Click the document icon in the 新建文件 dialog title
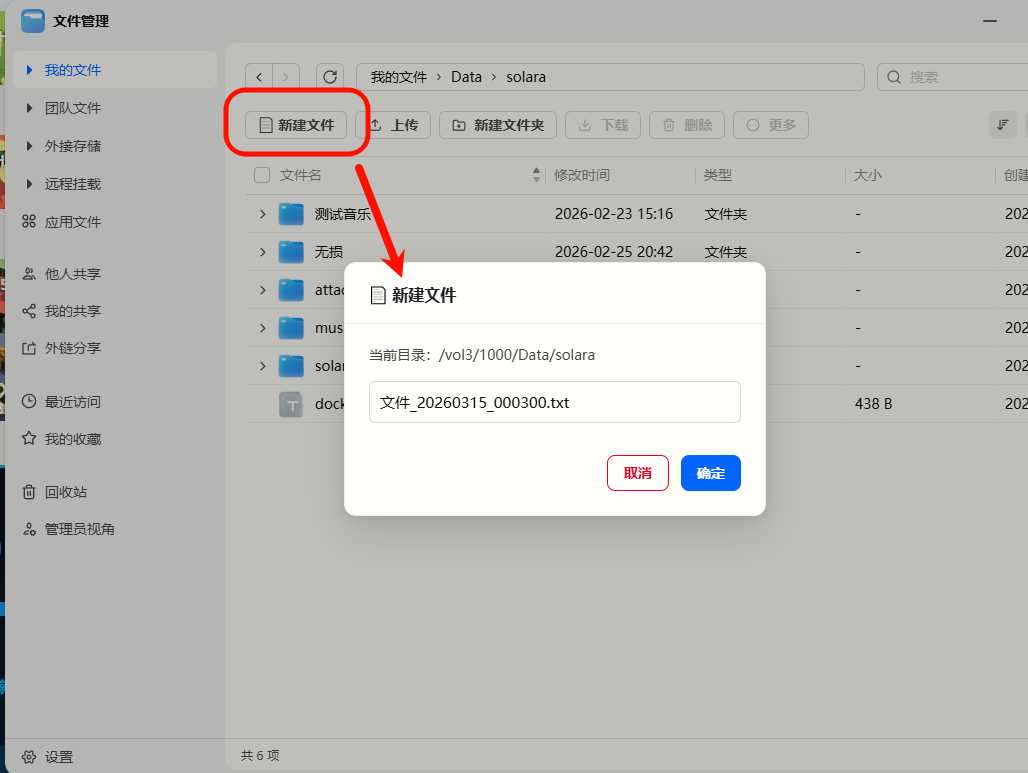1028x773 pixels. [378, 295]
